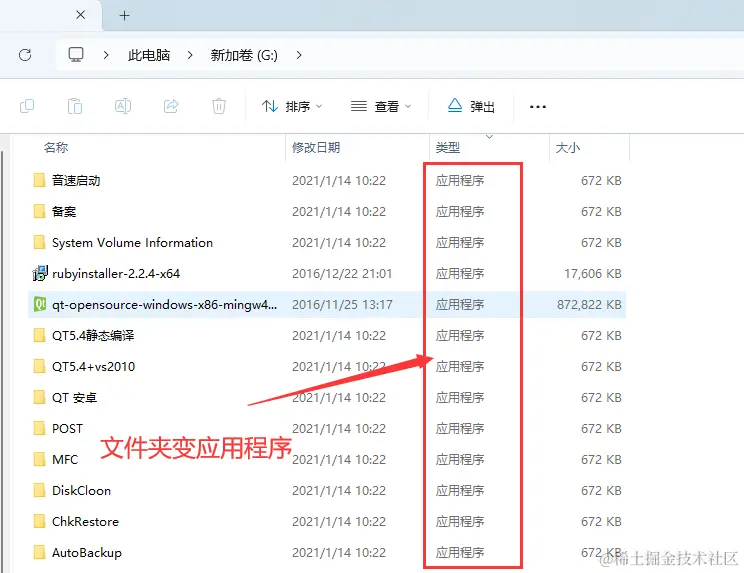
Task: Add a new tab with plus button
Action: (x=124, y=16)
